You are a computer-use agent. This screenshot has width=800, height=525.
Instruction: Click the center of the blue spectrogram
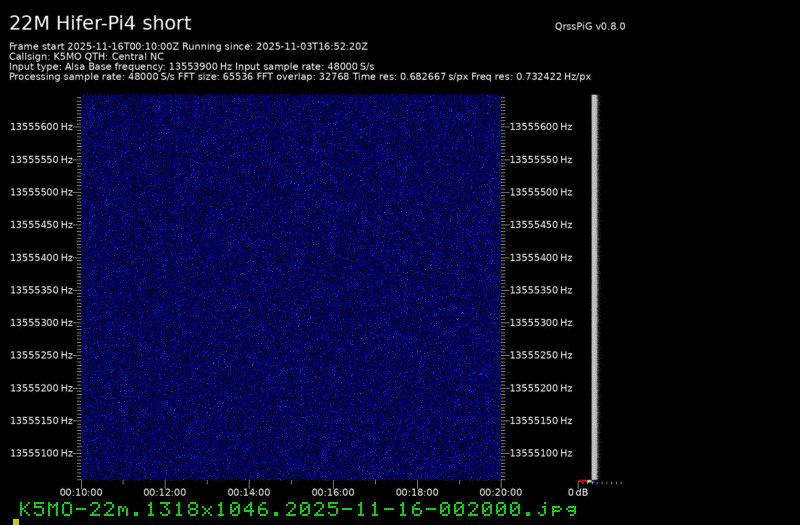pos(292,287)
